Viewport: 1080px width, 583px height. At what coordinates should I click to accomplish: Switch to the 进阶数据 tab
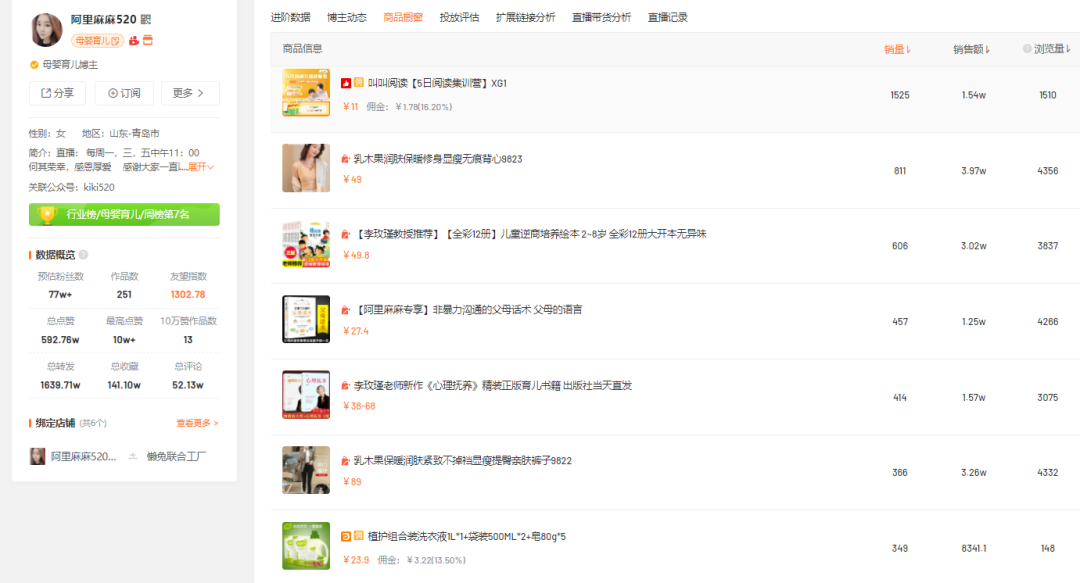click(x=290, y=17)
